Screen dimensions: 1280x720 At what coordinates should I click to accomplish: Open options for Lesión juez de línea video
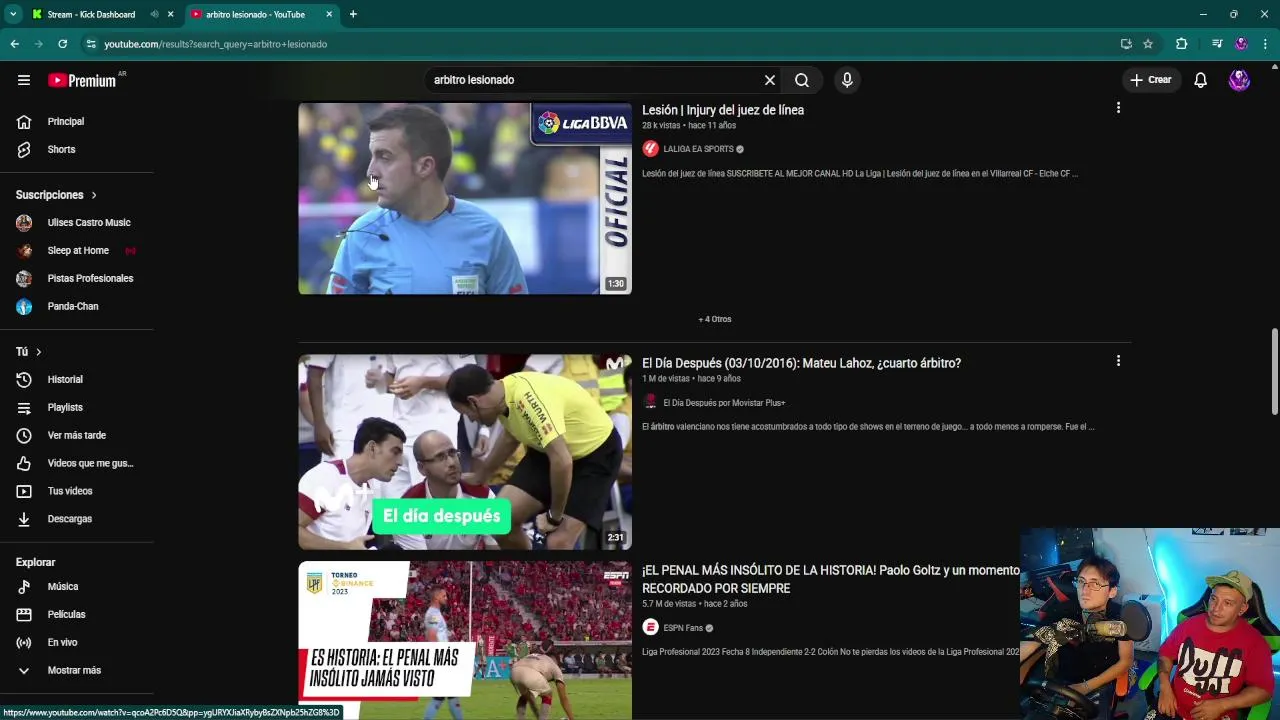1118,108
